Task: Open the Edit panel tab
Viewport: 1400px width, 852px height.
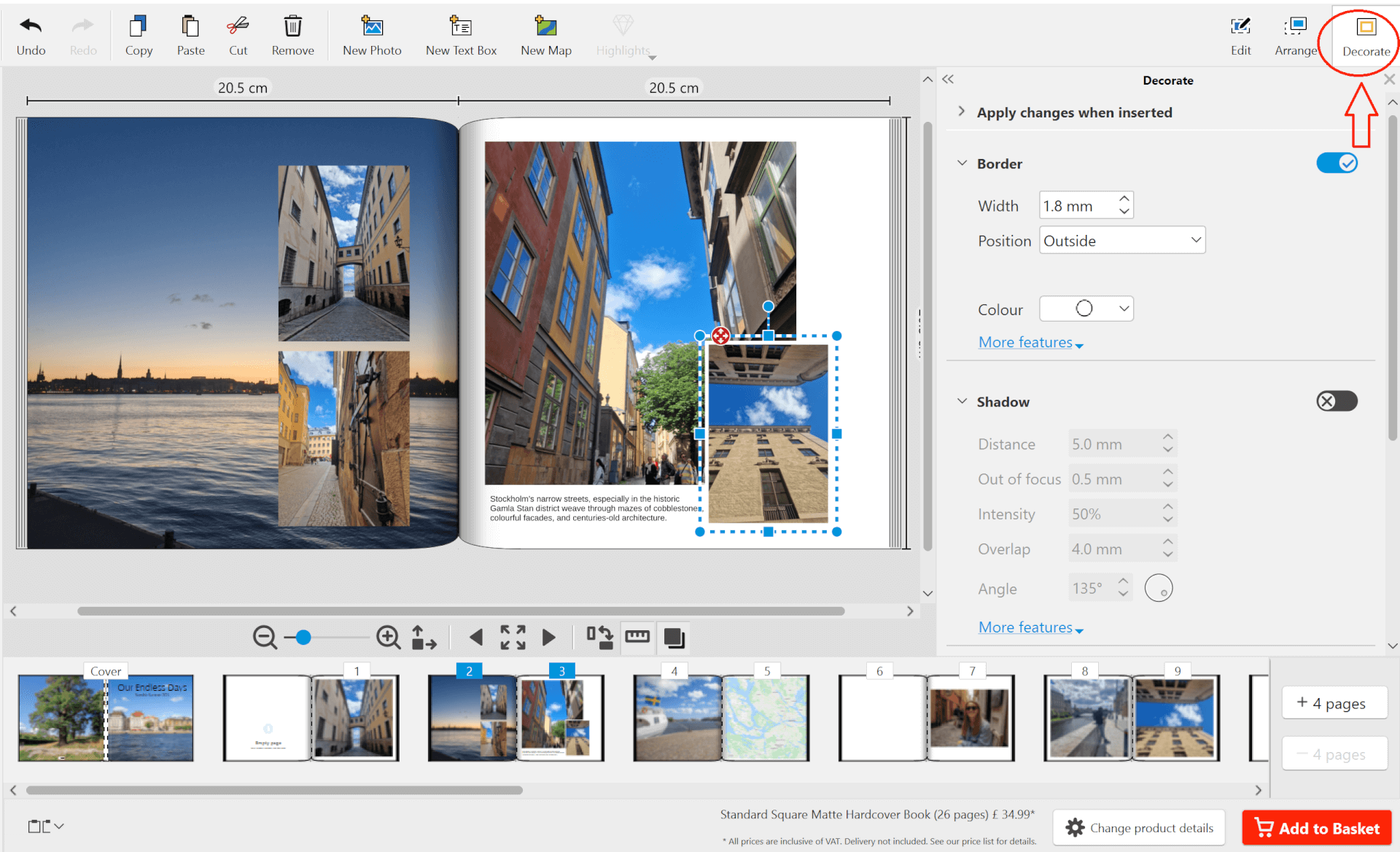Action: 1240,35
